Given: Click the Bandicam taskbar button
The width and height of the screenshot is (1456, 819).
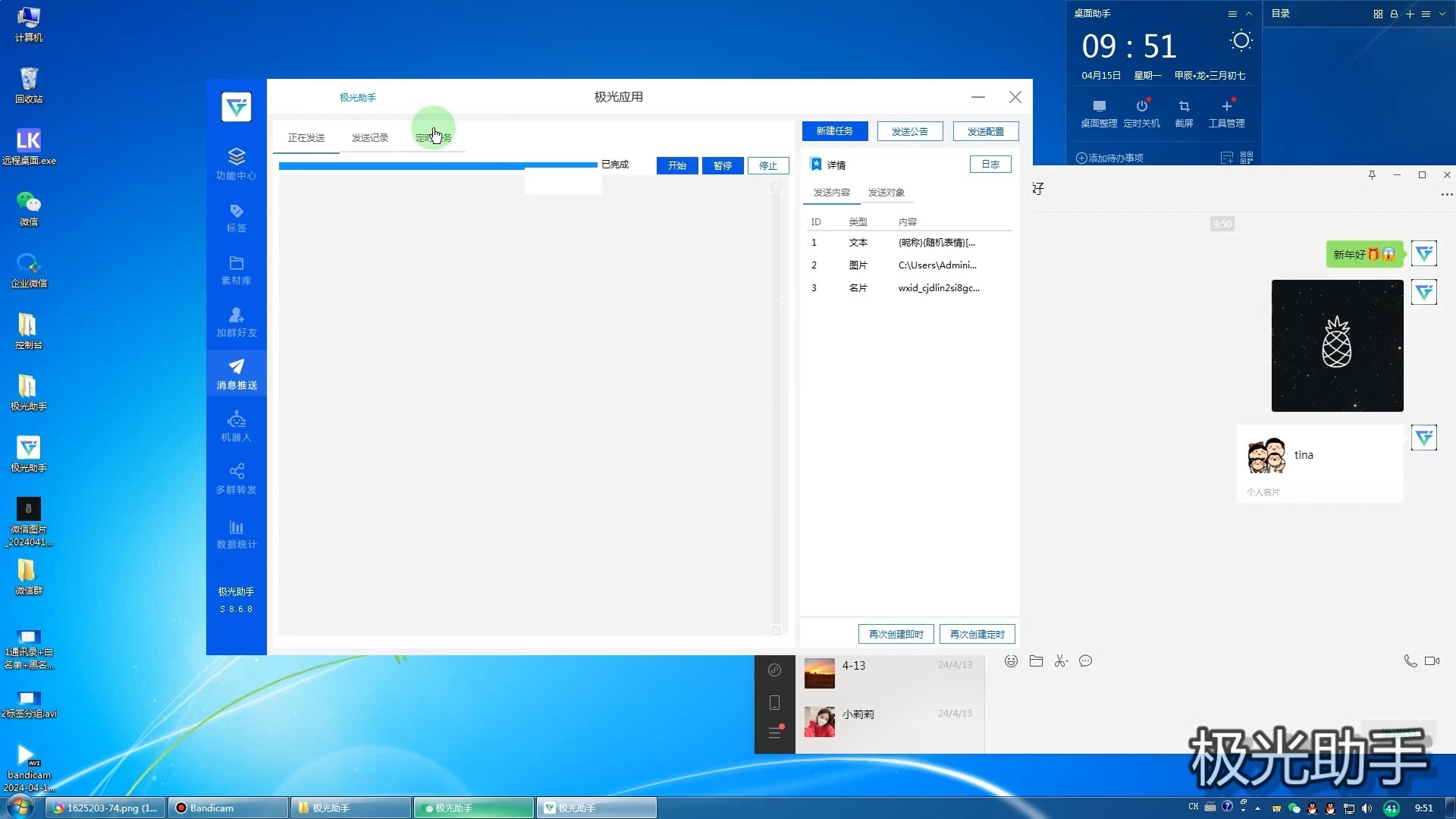Looking at the screenshot, I should 228,808.
